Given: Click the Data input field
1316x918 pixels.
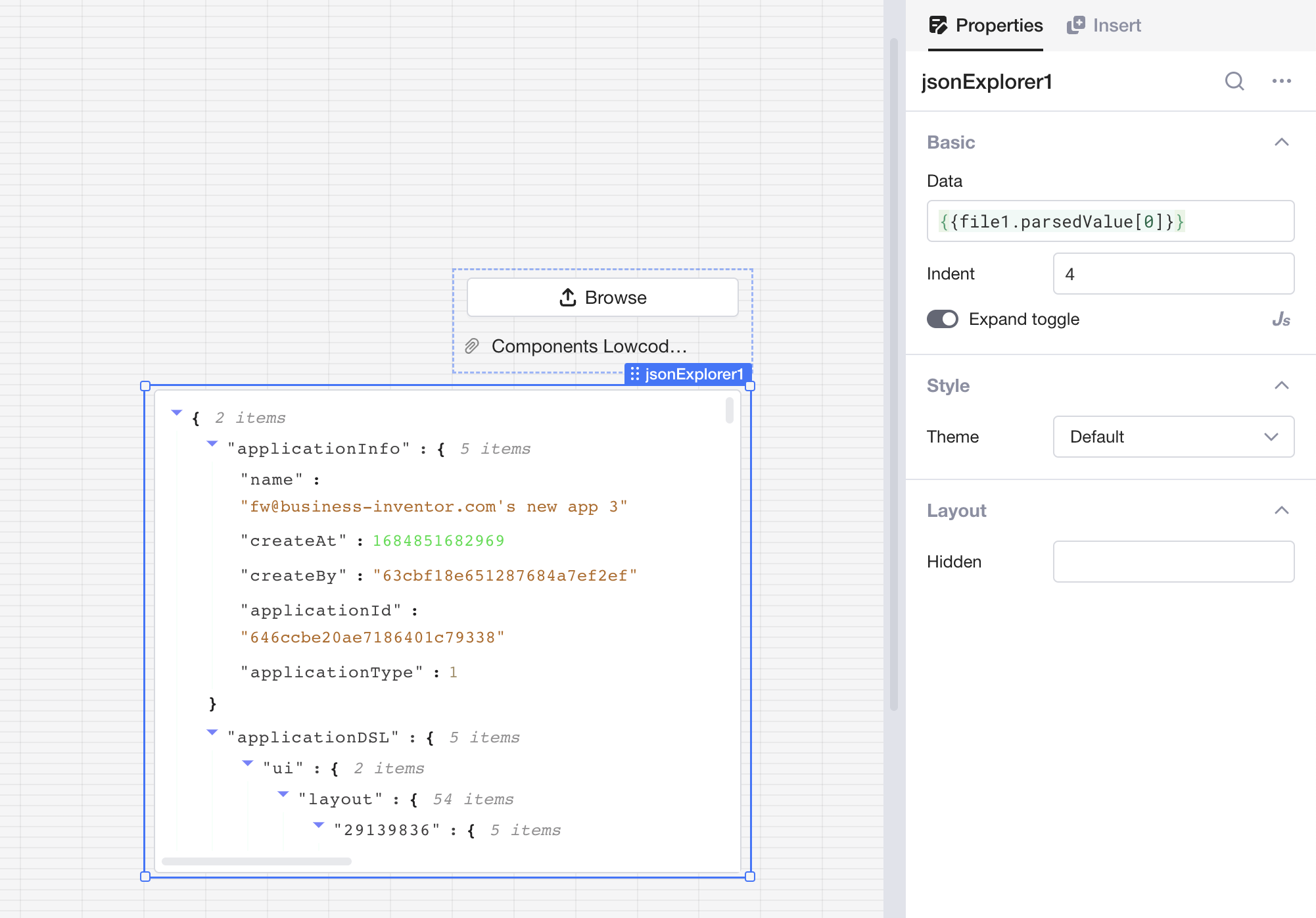Looking at the screenshot, I should point(1110,221).
